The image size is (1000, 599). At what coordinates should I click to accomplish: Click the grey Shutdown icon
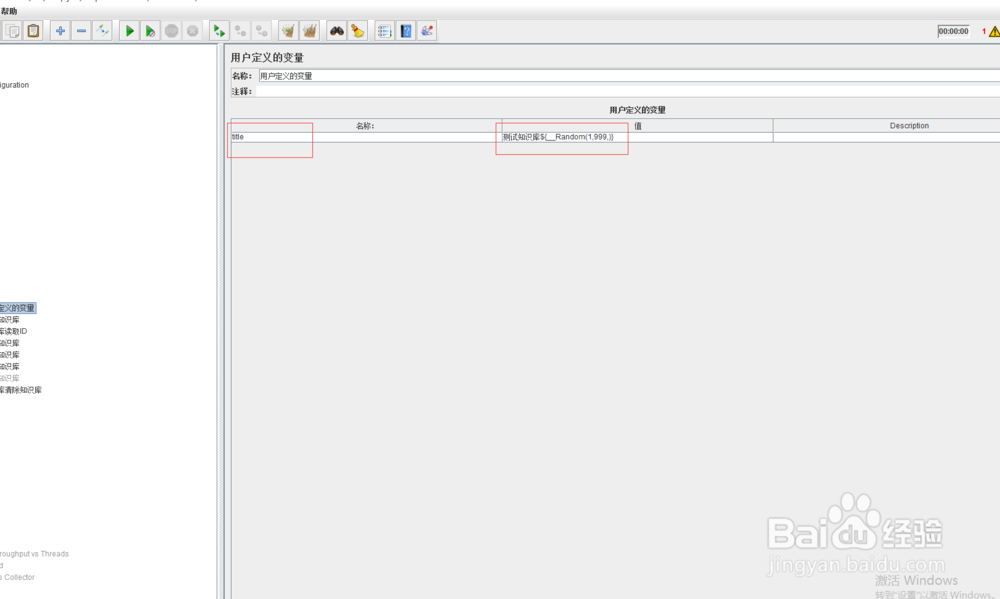point(193,31)
